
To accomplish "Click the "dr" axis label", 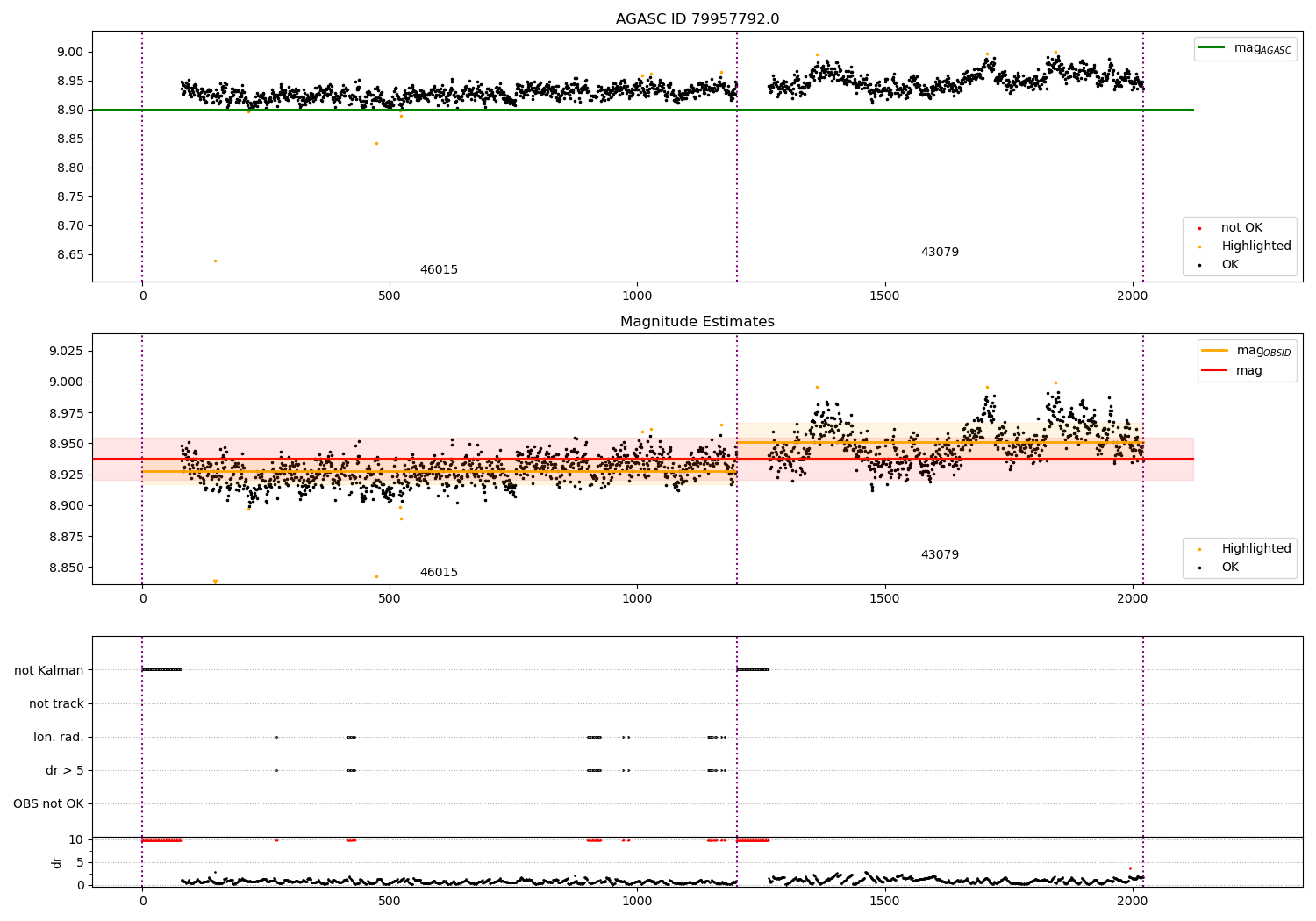I will pyautogui.click(x=57, y=862).
